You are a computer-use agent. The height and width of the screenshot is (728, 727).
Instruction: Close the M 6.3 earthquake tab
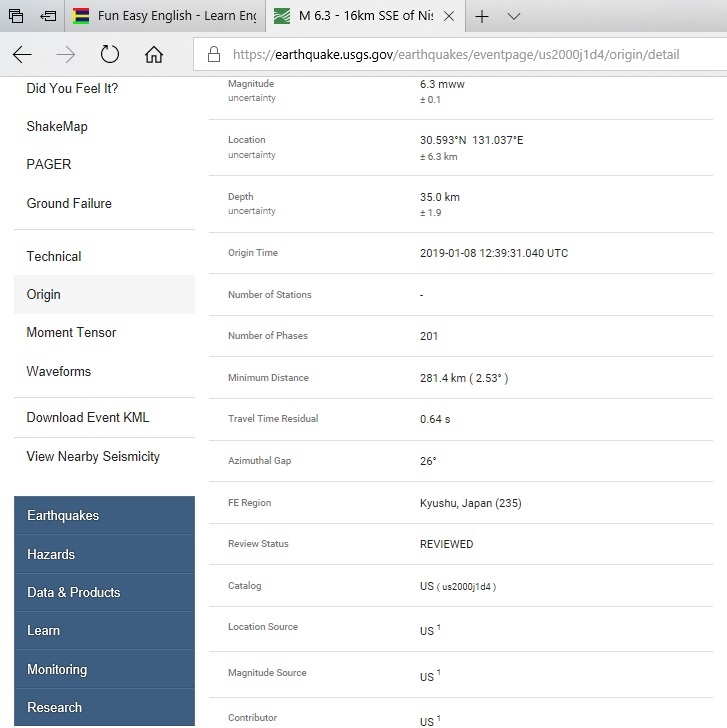point(447,17)
